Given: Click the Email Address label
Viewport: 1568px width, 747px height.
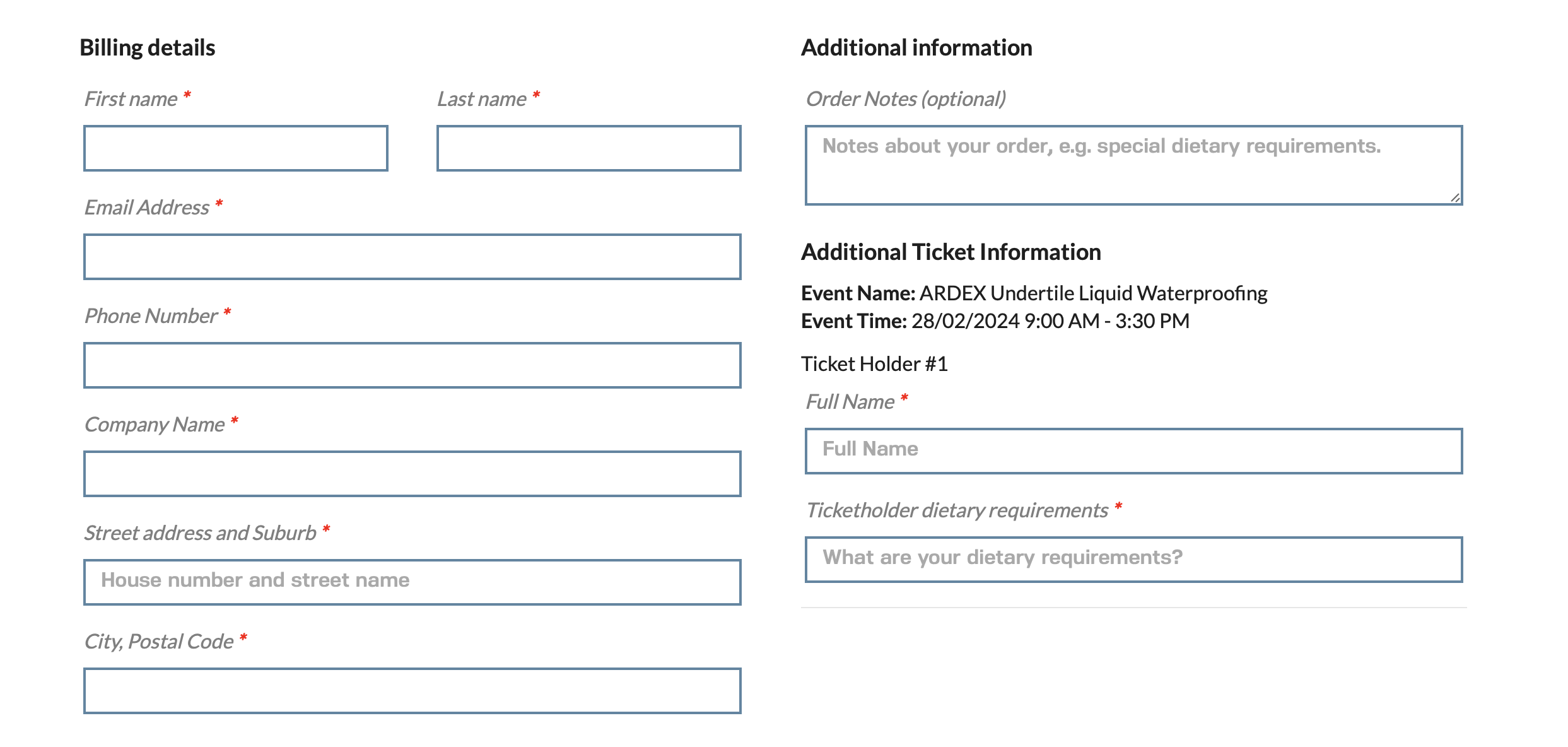Looking at the screenshot, I should [x=147, y=208].
